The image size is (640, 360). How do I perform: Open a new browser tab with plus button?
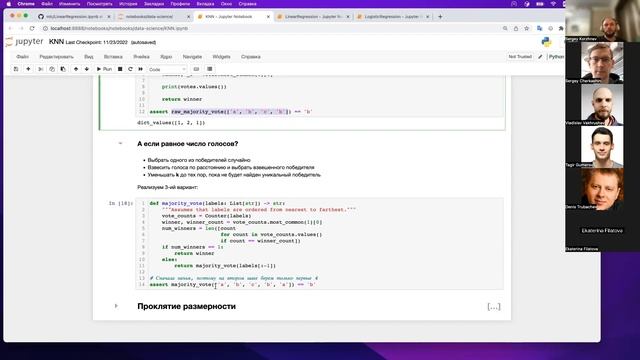click(440, 17)
